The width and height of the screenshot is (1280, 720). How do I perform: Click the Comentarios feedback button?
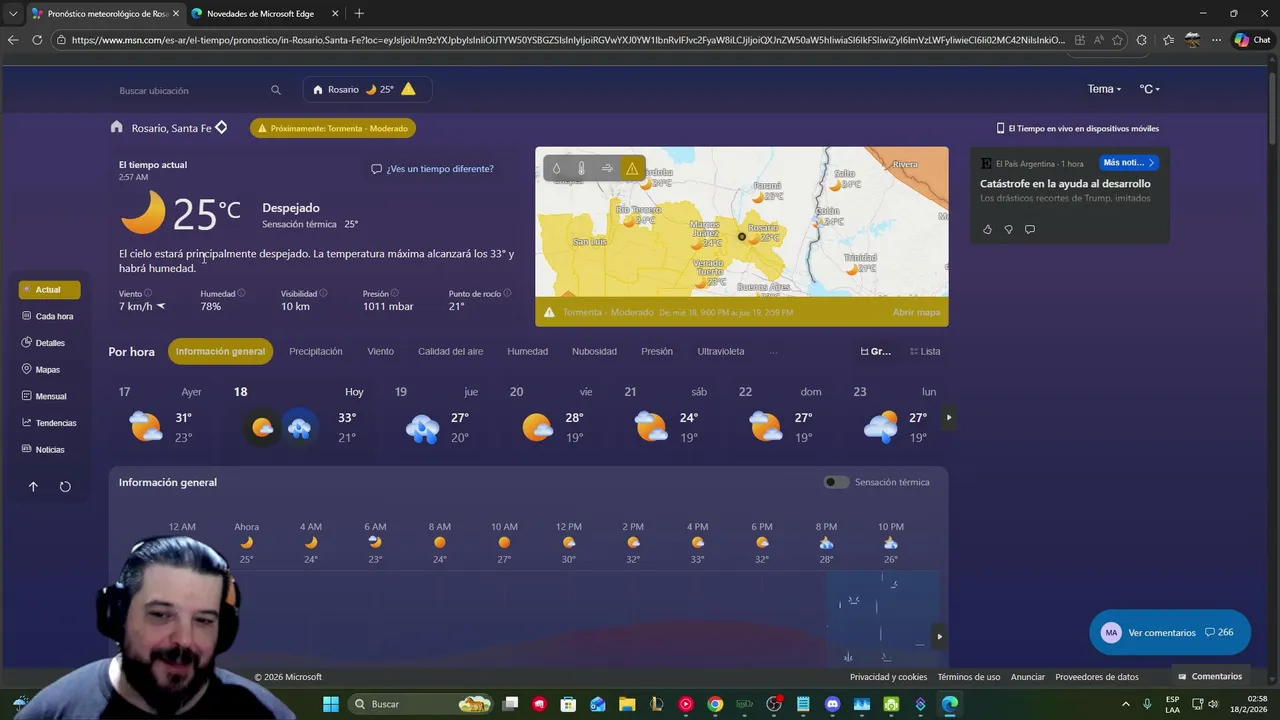tap(1209, 677)
